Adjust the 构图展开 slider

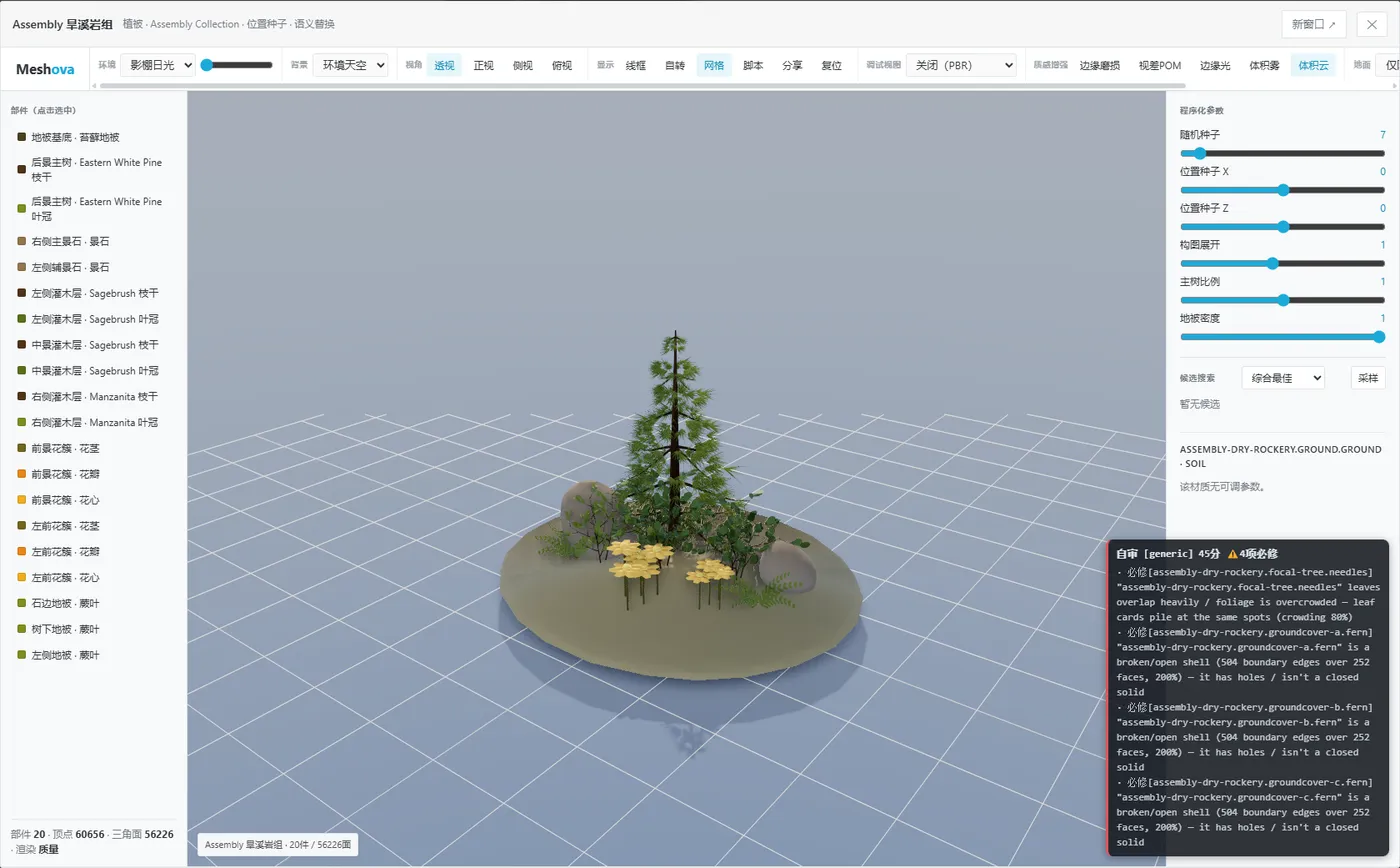click(1282, 263)
